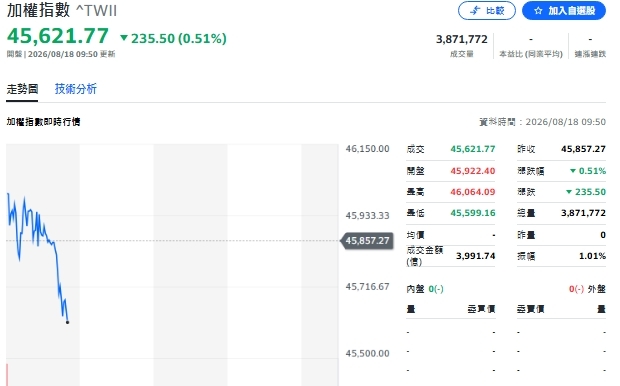This screenshot has width=620, height=386.
Task: Click the 開盤 | 2026/08/18 09:50 更新 status text
Action: pyautogui.click(x=61, y=54)
